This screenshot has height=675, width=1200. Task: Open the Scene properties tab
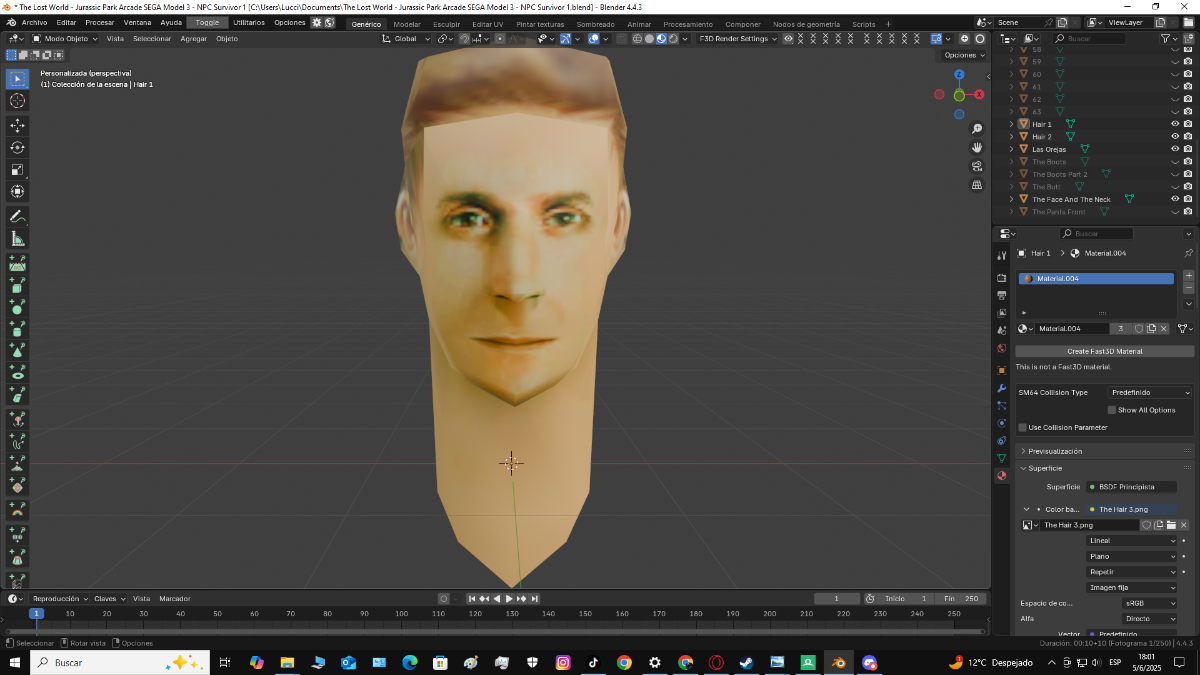(x=1001, y=331)
